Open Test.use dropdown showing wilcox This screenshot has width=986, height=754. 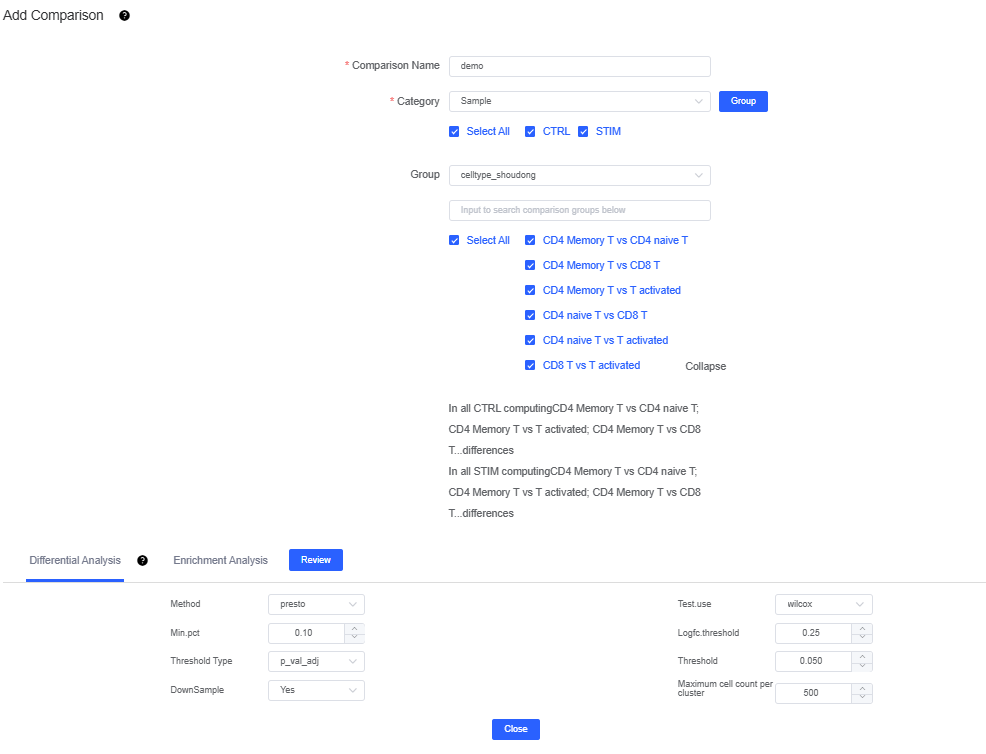823,604
